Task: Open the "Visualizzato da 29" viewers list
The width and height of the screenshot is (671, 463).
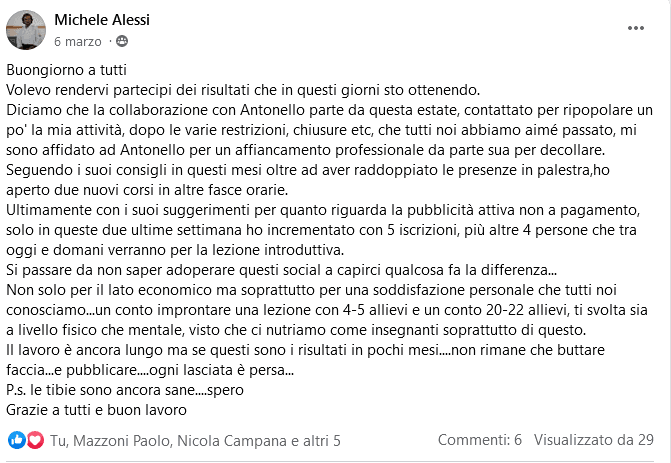Action: (594, 440)
